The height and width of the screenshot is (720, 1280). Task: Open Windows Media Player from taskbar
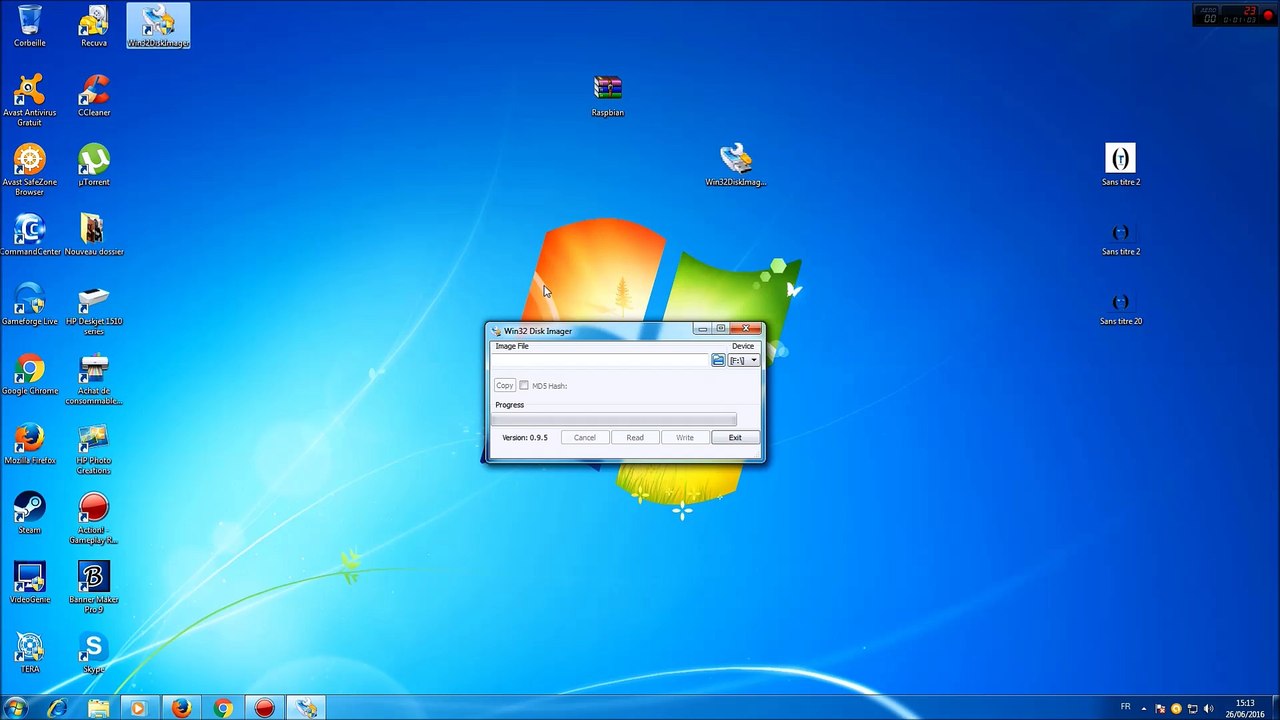pyautogui.click(x=139, y=708)
